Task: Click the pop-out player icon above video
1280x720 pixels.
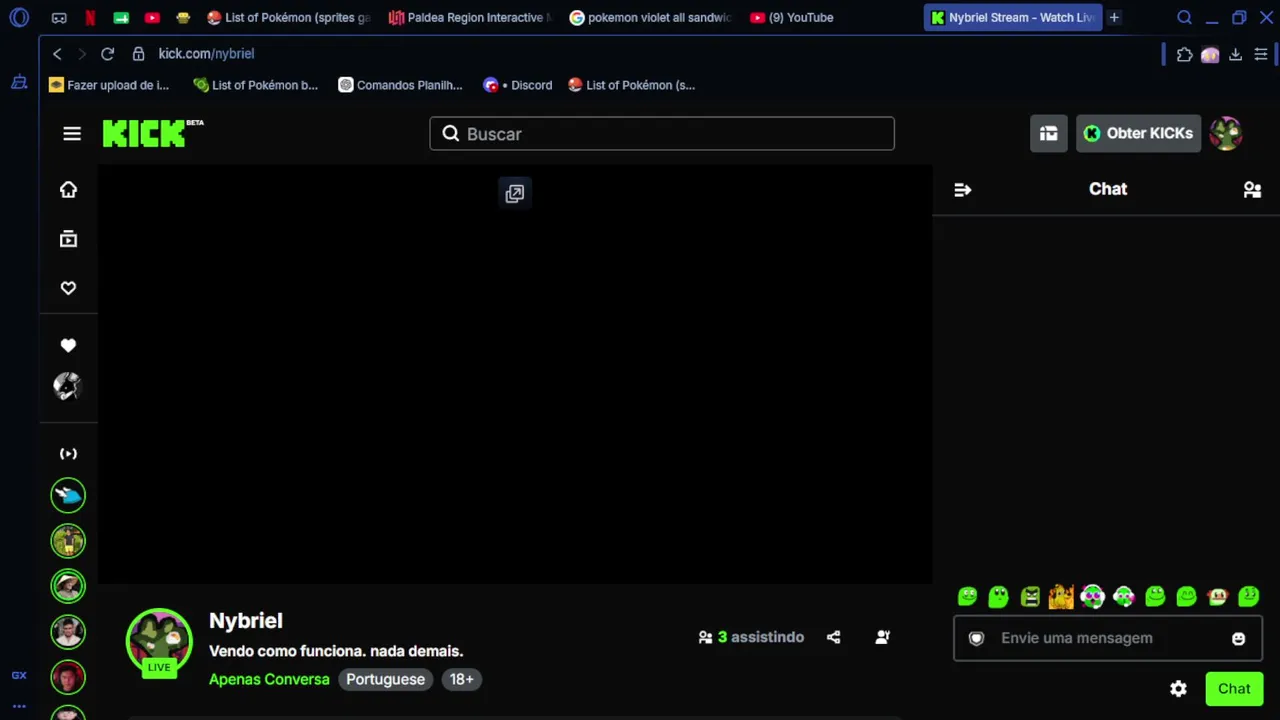Action: pyautogui.click(x=514, y=194)
